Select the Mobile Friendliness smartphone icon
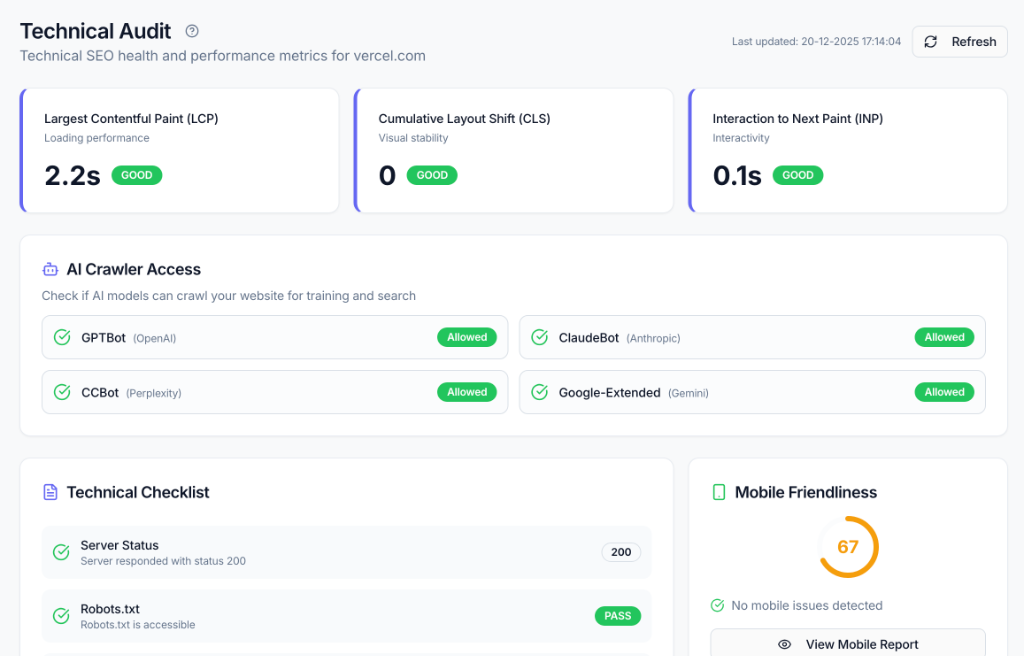 point(717,492)
